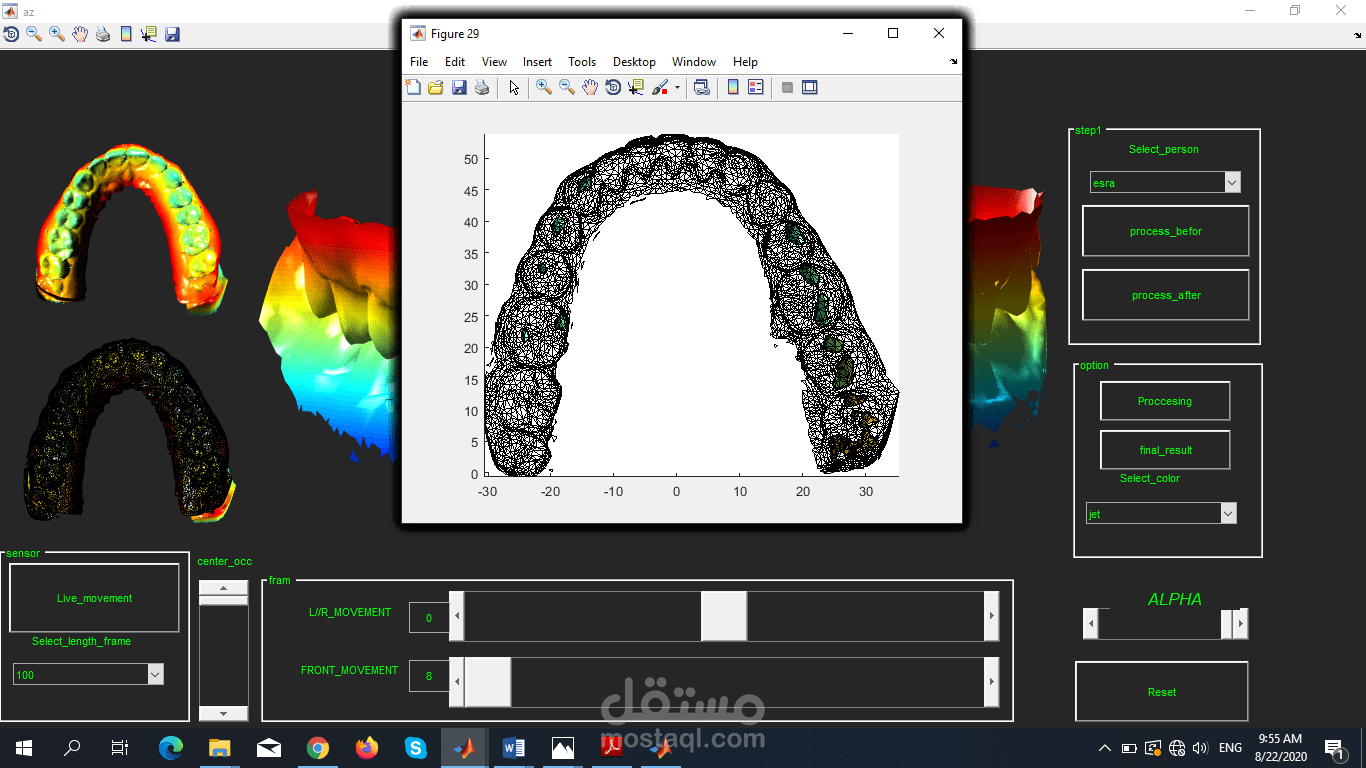Click Hide Plot Tools icon in Figure 29
The image size is (1366, 768).
pyautogui.click(x=787, y=88)
